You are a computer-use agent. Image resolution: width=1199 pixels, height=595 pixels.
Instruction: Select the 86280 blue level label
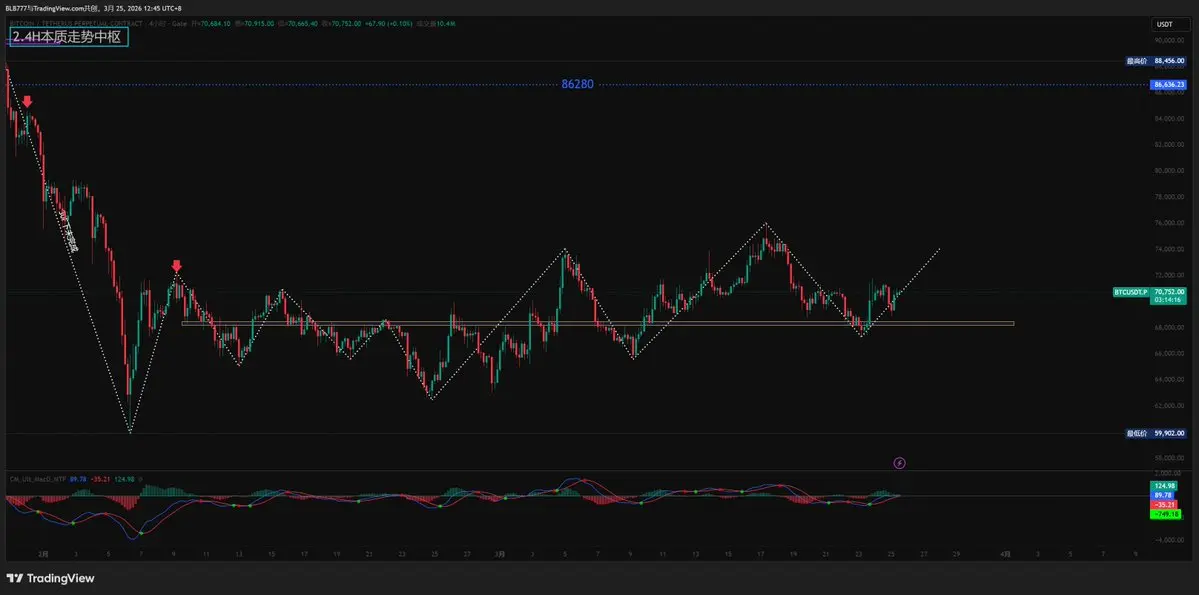(x=577, y=84)
